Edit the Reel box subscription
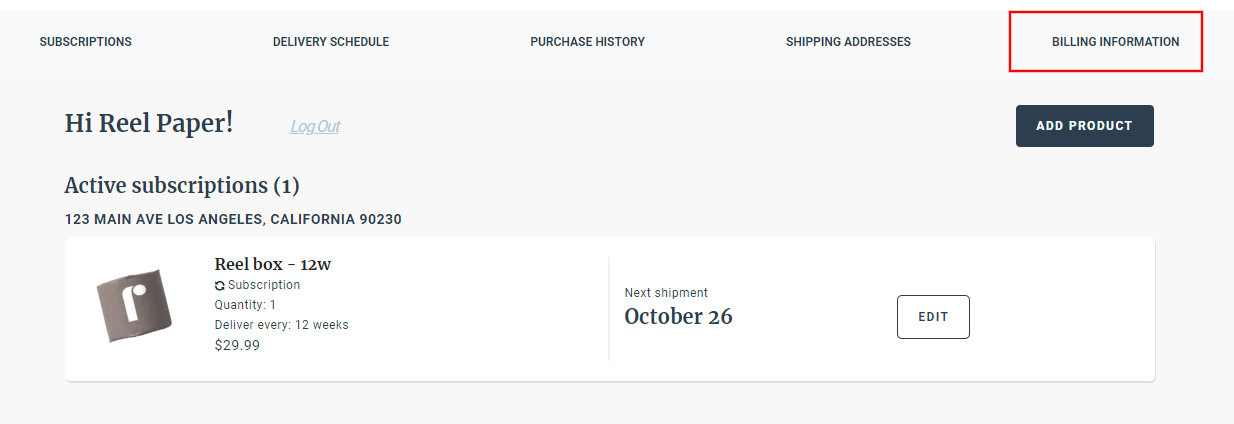The width and height of the screenshot is (1234, 424). pyautogui.click(x=933, y=317)
